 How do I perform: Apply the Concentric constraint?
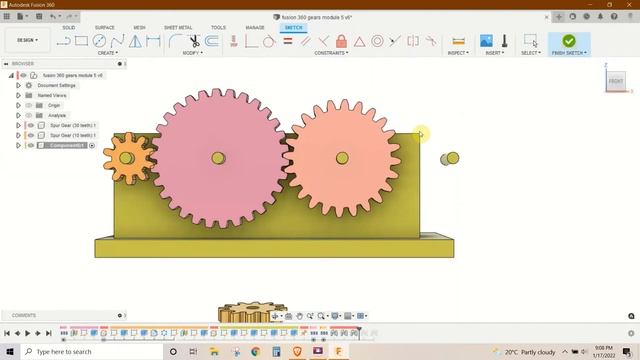377,41
